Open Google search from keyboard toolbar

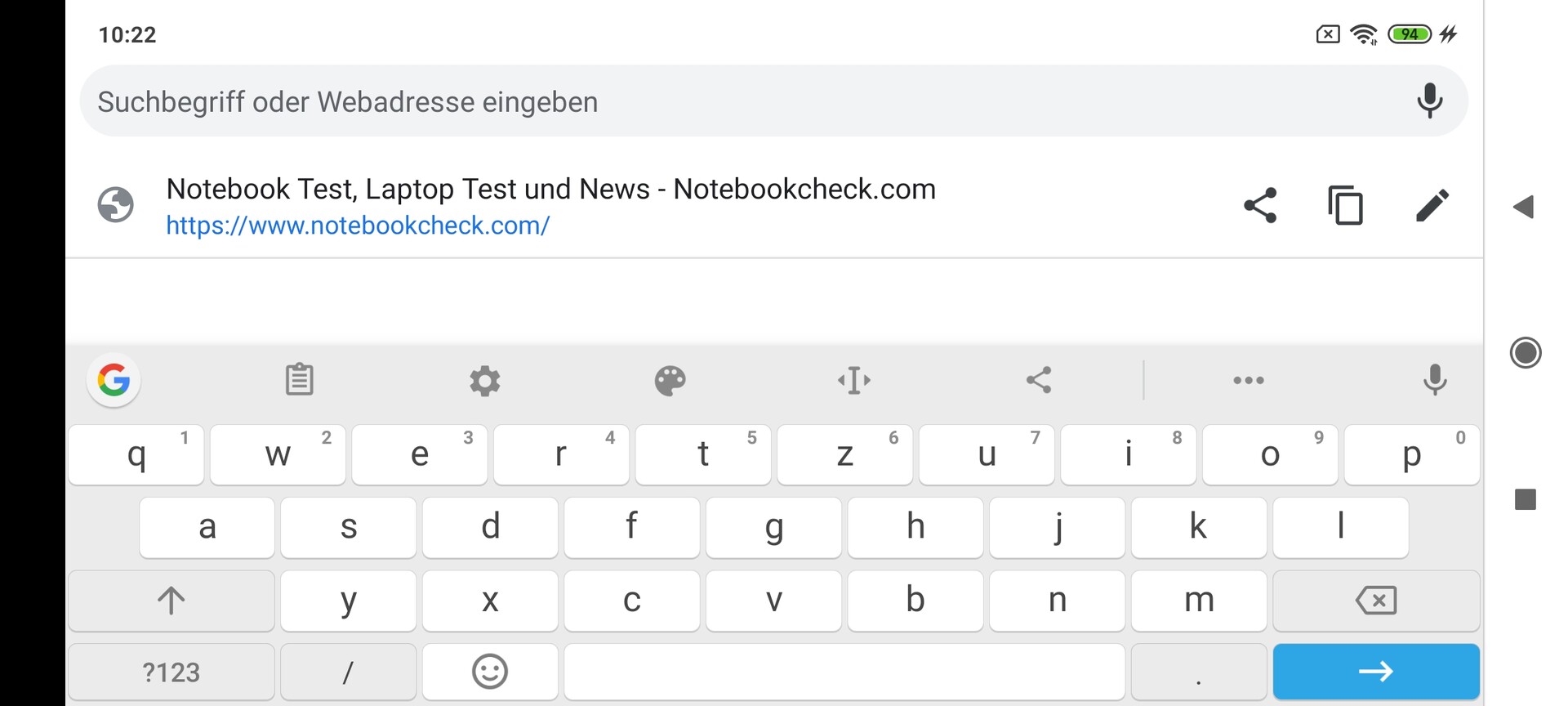coord(114,380)
